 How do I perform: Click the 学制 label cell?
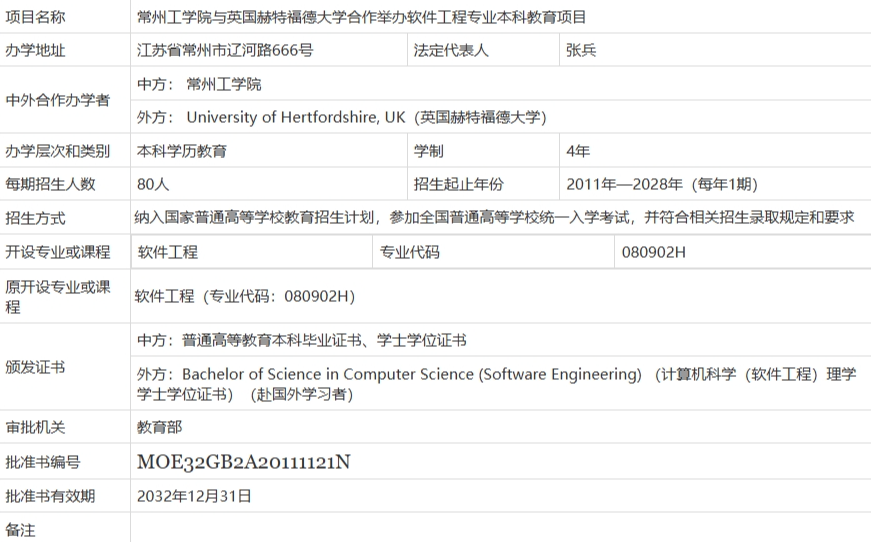[x=428, y=151]
